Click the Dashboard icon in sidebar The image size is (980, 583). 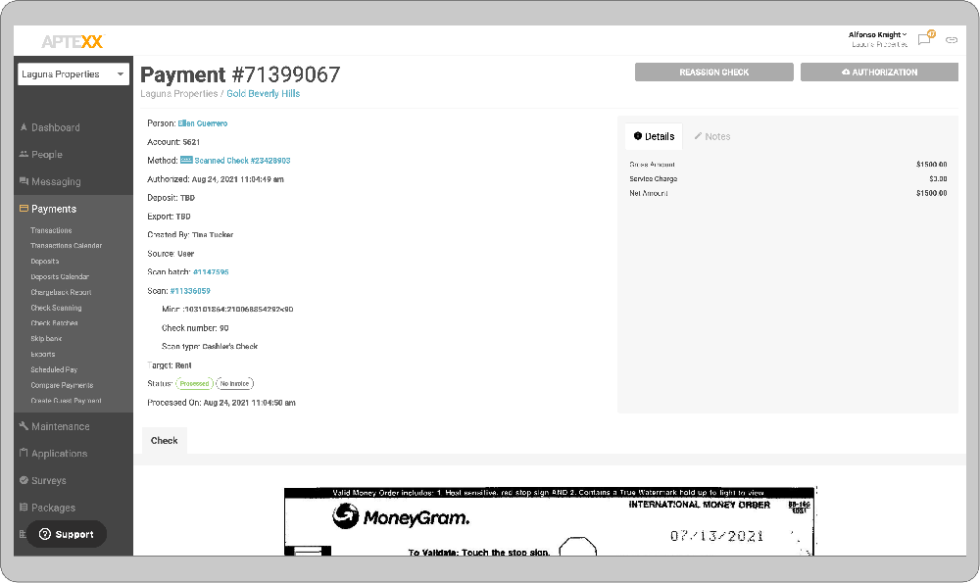pos(23,128)
